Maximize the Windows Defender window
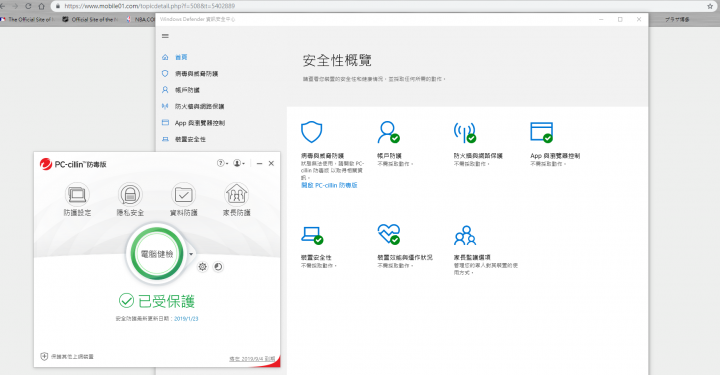 click(620, 19)
